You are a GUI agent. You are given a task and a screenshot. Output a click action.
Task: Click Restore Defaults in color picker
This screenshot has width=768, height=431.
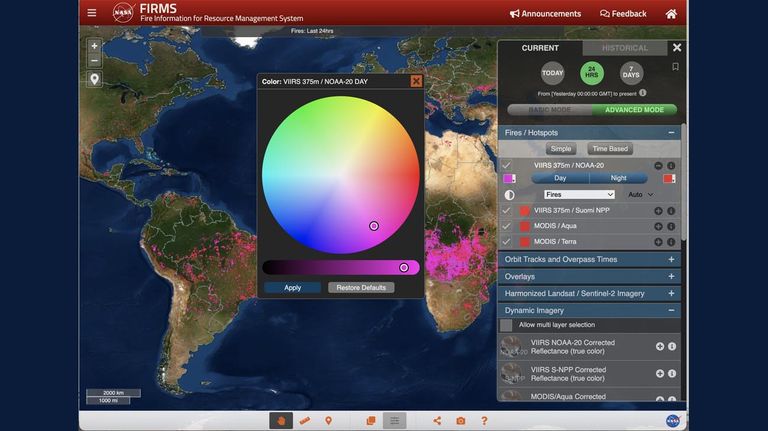tap(361, 287)
